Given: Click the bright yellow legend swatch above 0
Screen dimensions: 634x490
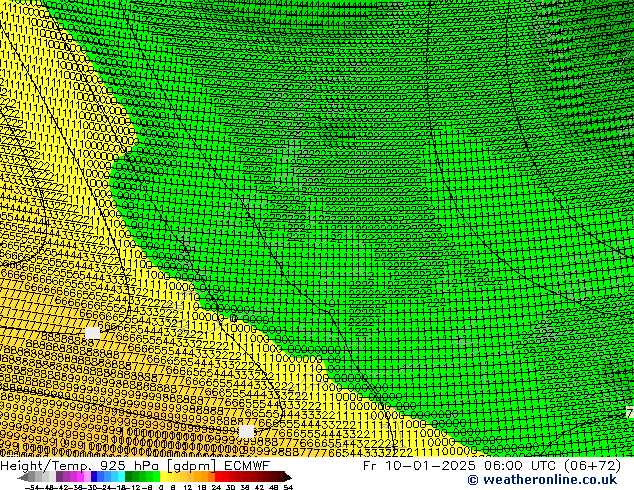Looking at the screenshot, I should (x=163, y=477).
